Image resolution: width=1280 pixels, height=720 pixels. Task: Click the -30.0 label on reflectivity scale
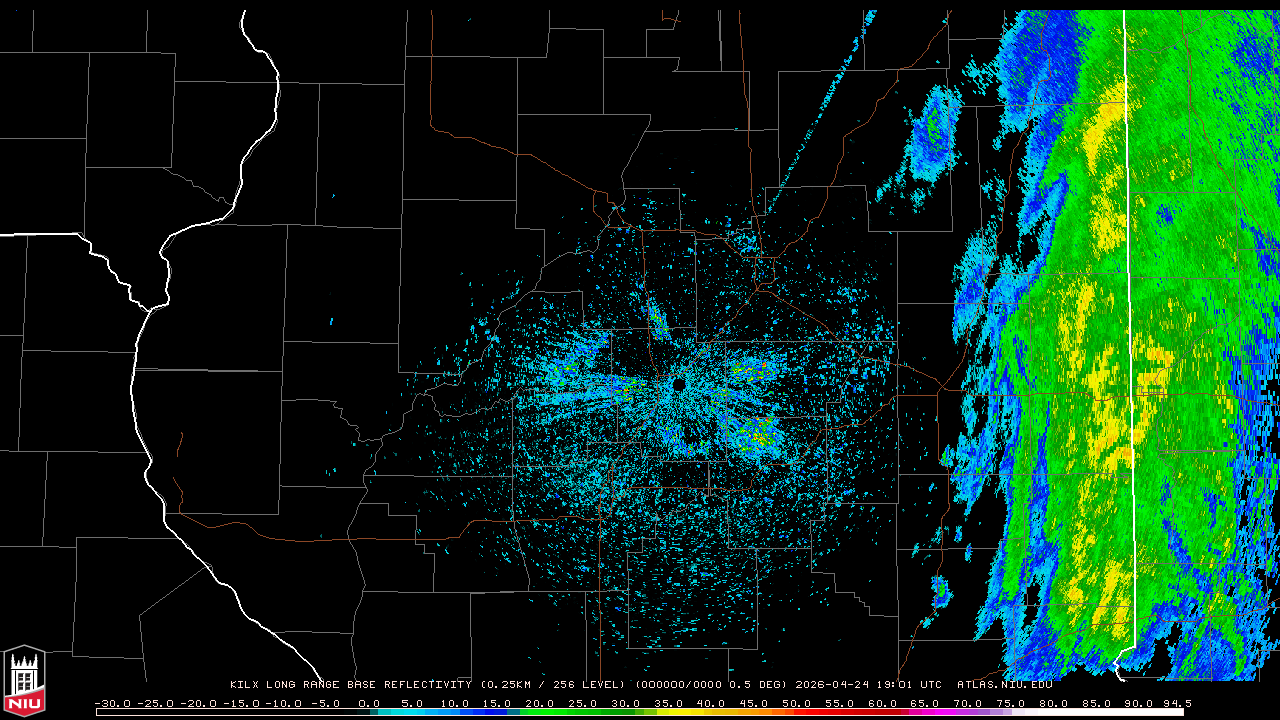pyautogui.click(x=114, y=703)
